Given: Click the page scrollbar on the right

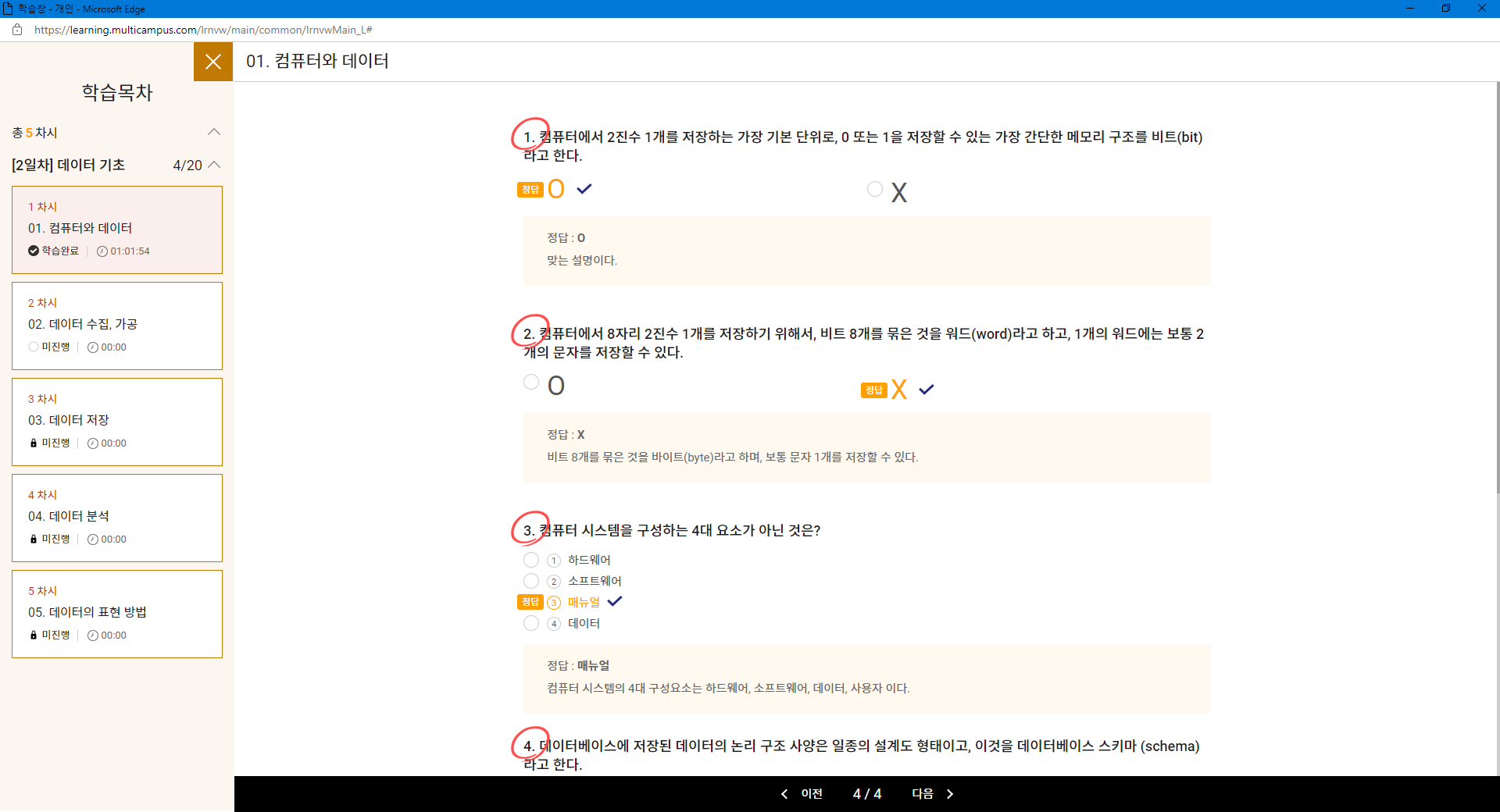Looking at the screenshot, I should click(x=1497, y=289).
